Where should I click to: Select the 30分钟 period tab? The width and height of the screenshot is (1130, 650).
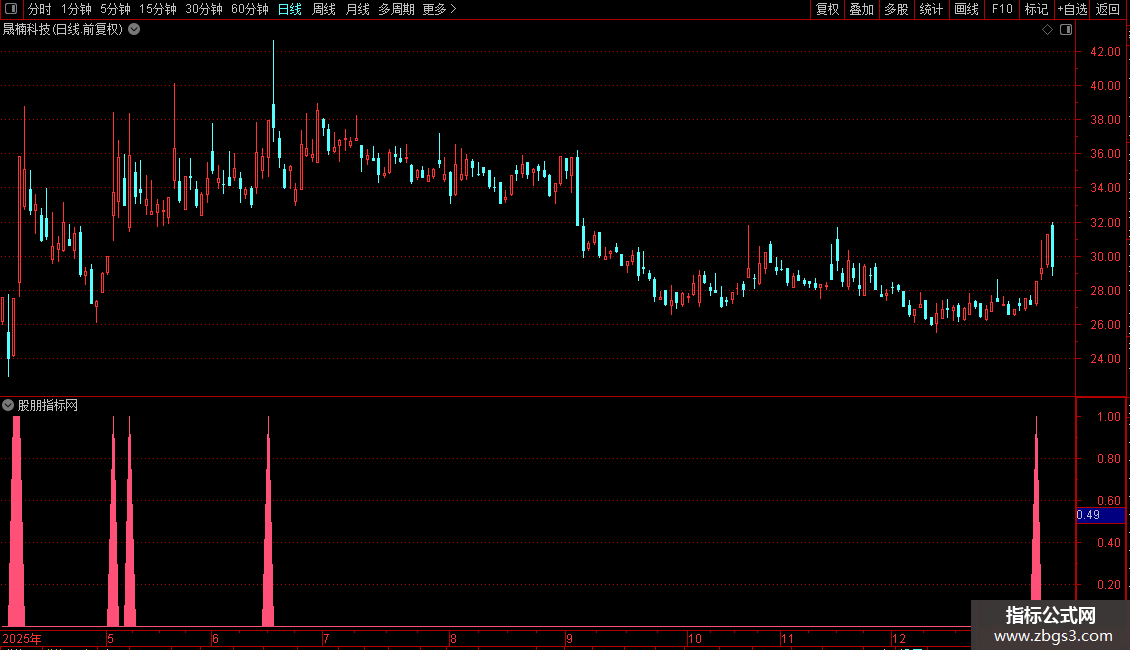[204, 9]
